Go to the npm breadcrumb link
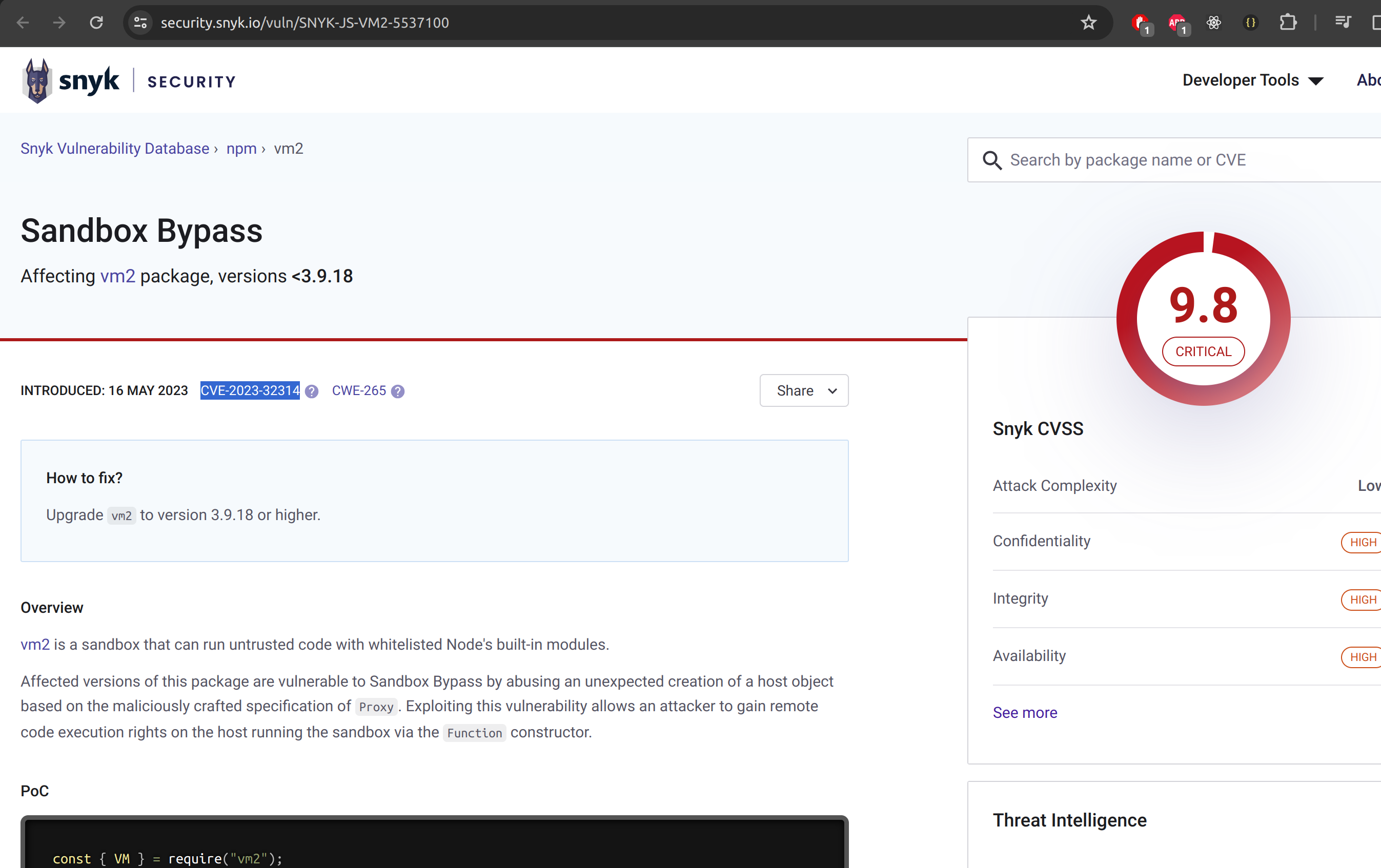 [x=241, y=149]
